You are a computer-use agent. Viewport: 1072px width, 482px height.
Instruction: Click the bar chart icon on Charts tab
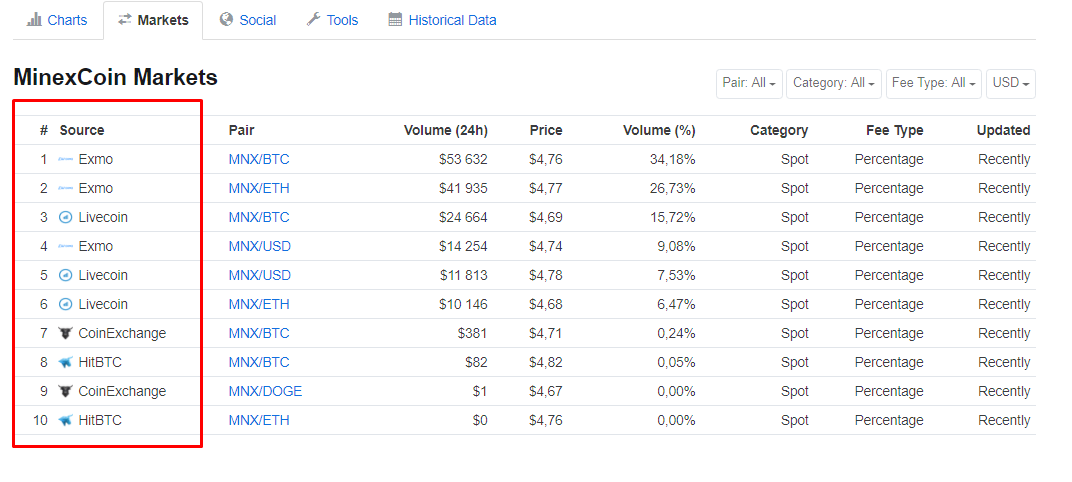tap(35, 20)
